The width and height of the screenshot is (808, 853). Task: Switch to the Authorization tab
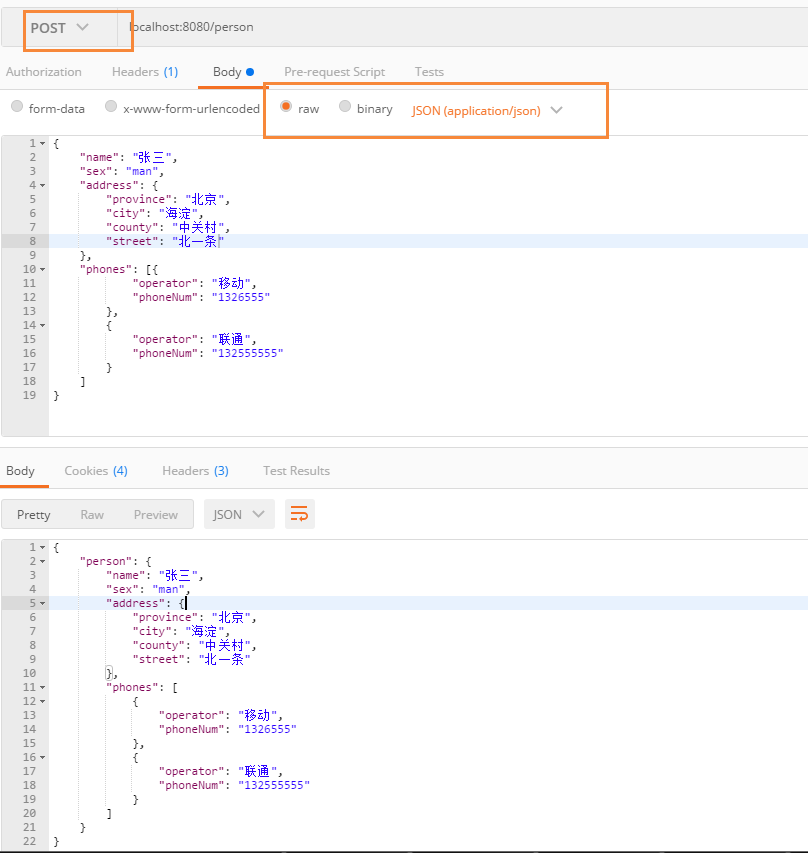[x=43, y=72]
